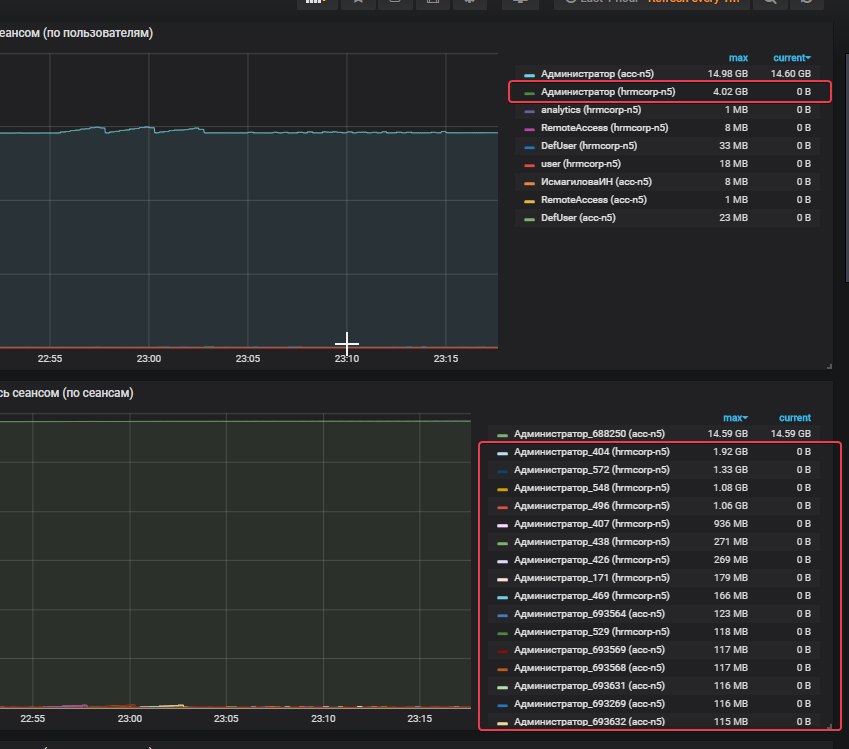Change color swatch of Администратор (acc-n5)
The width and height of the screenshot is (849, 749).
coord(530,75)
